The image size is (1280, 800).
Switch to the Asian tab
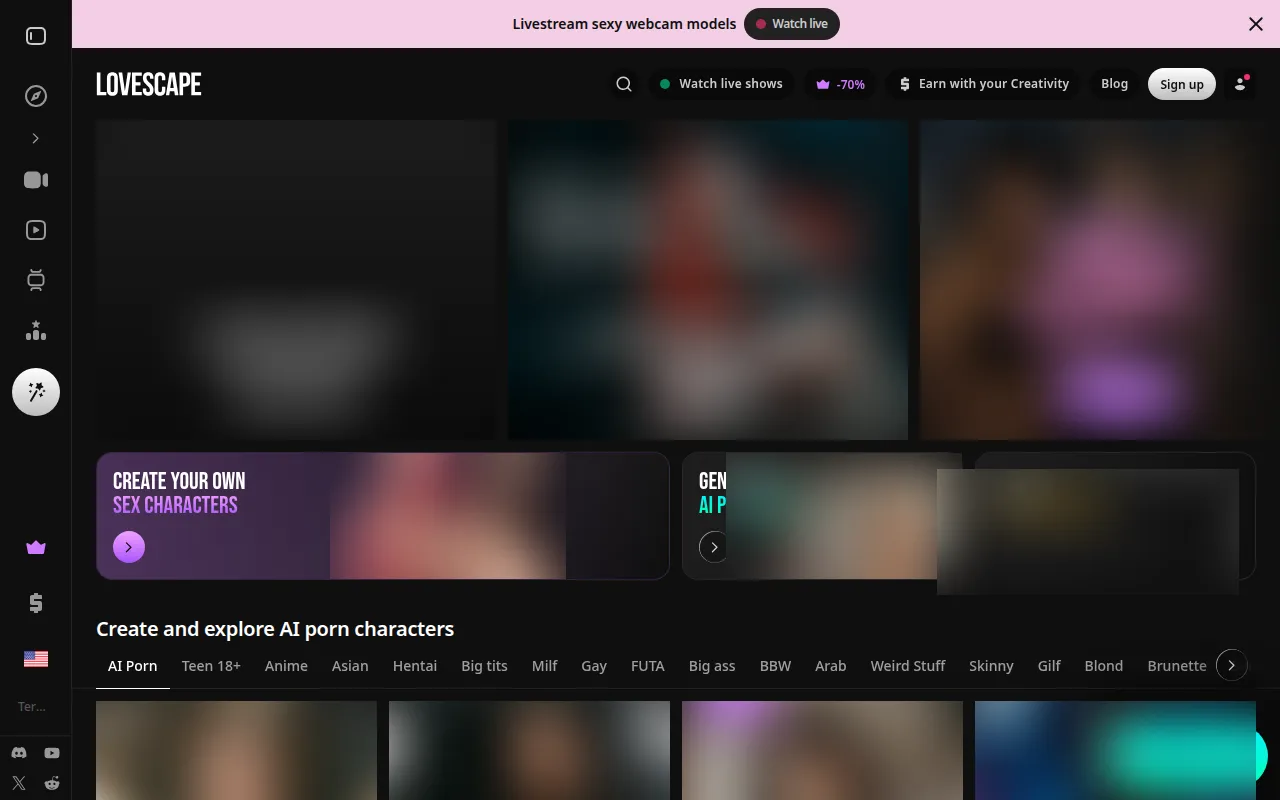pyautogui.click(x=350, y=666)
